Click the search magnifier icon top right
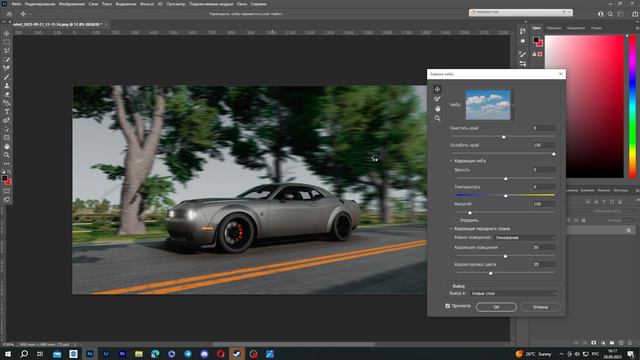The width and height of the screenshot is (640, 360). pyautogui.click(x=610, y=14)
